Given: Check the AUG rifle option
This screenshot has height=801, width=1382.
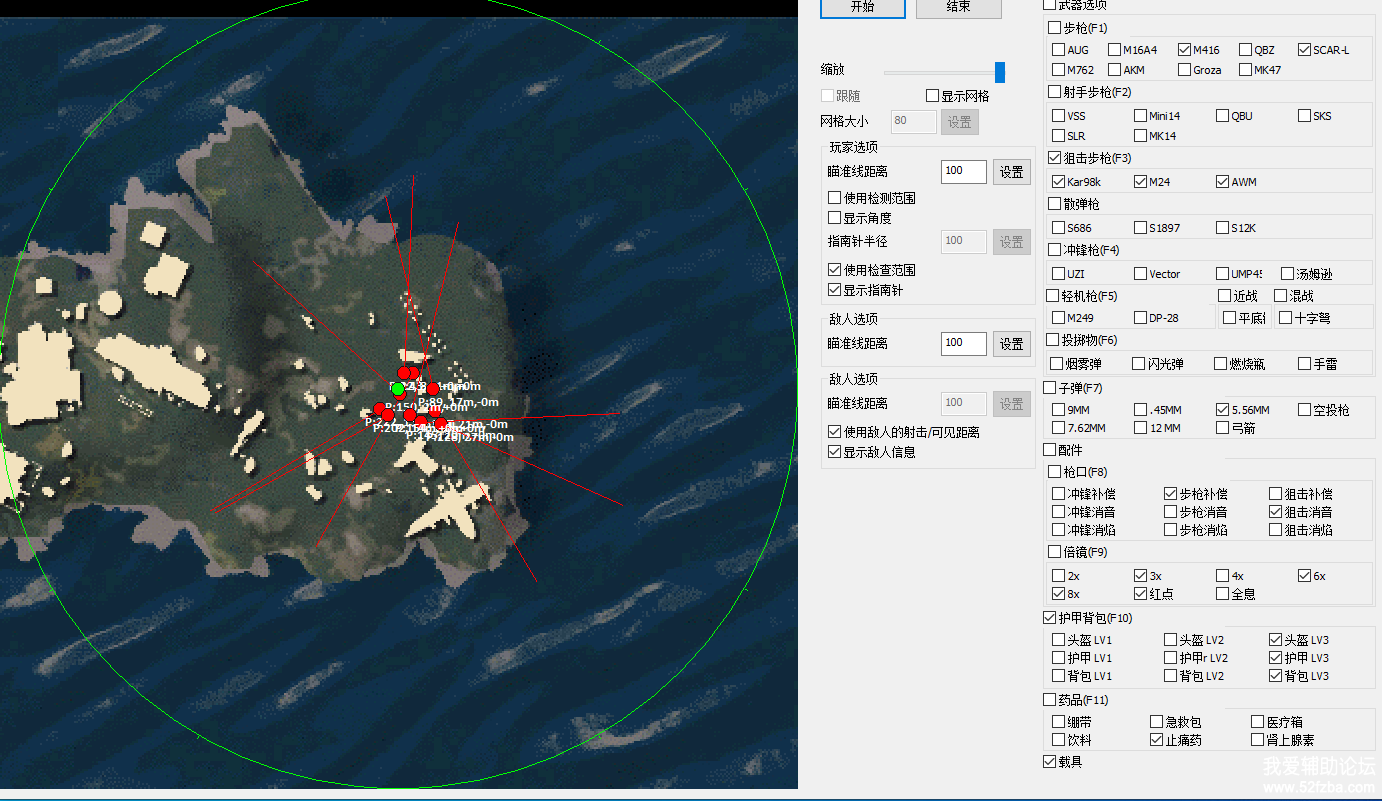Looking at the screenshot, I should pyautogui.click(x=1059, y=50).
